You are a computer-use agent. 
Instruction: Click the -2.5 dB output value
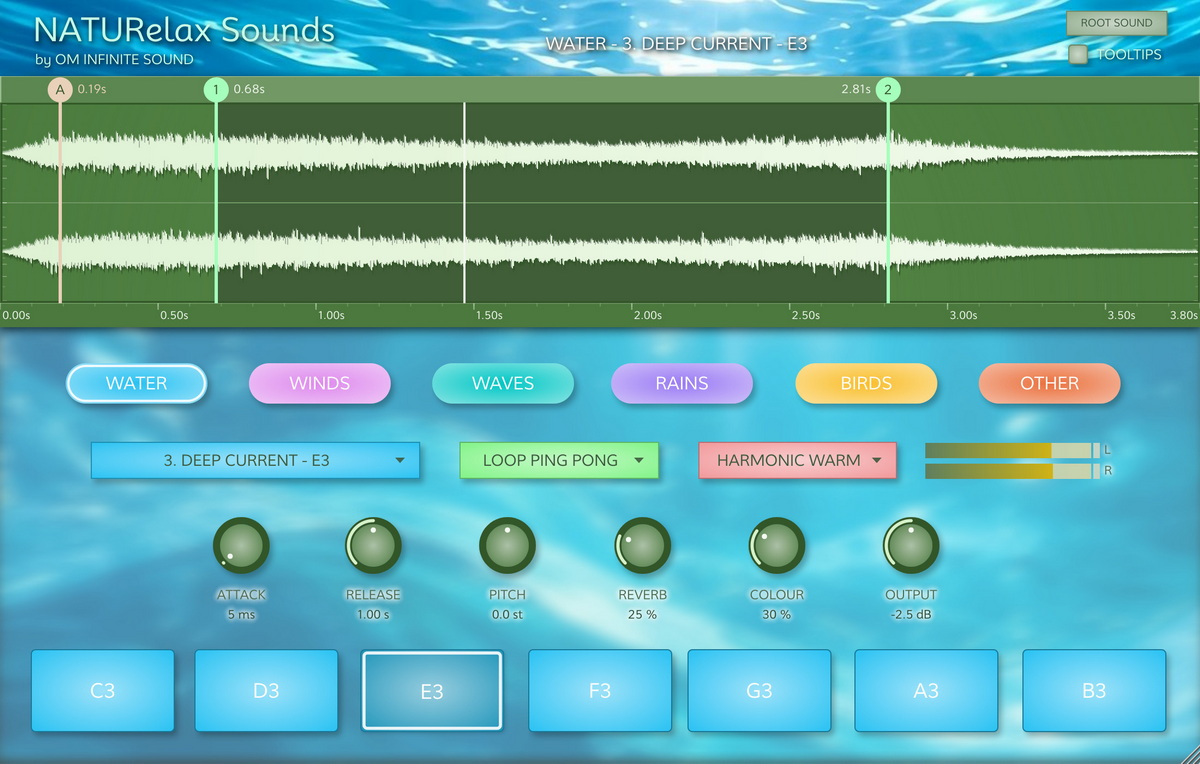click(x=911, y=615)
